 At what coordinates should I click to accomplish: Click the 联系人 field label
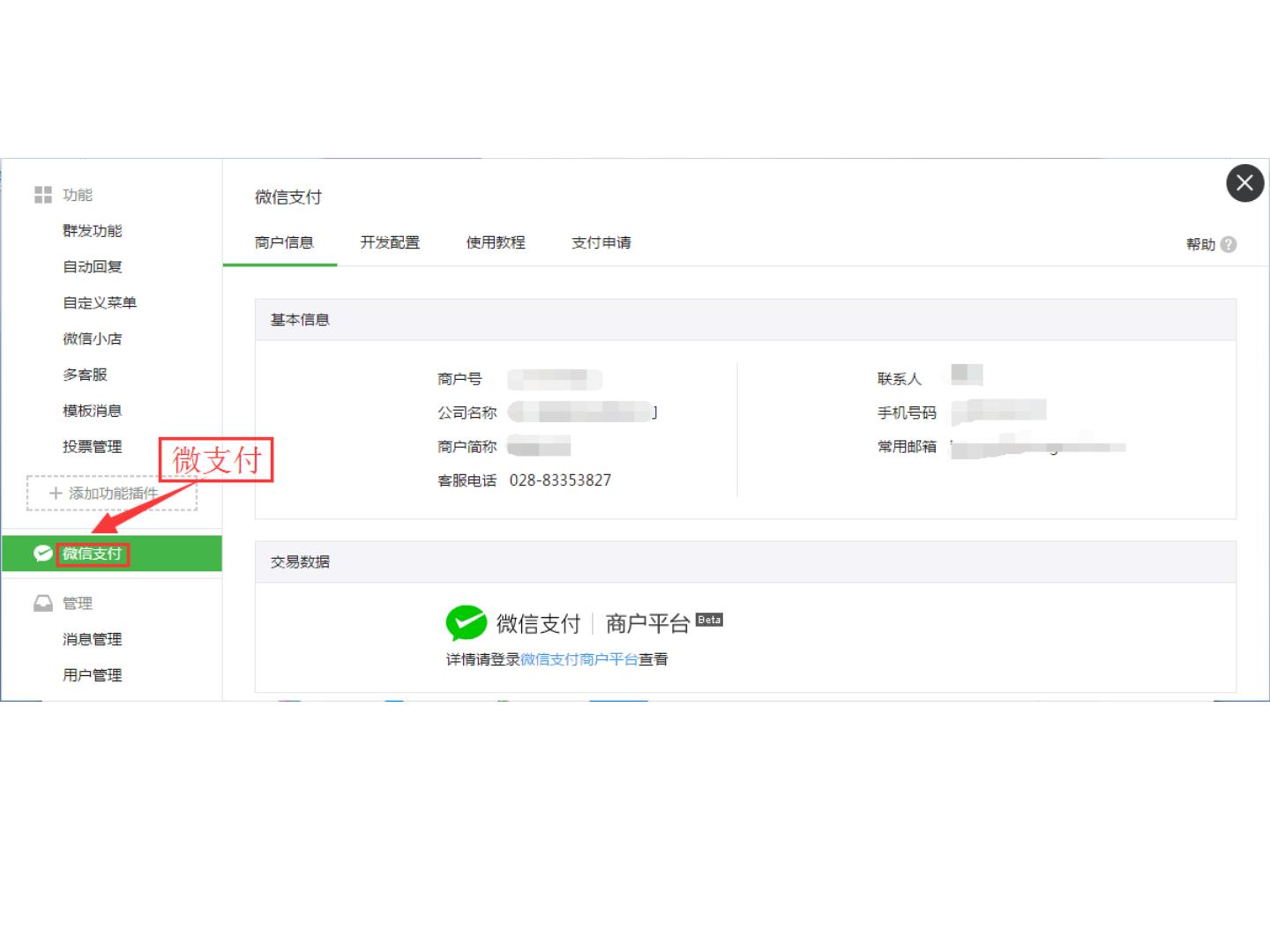coord(900,379)
